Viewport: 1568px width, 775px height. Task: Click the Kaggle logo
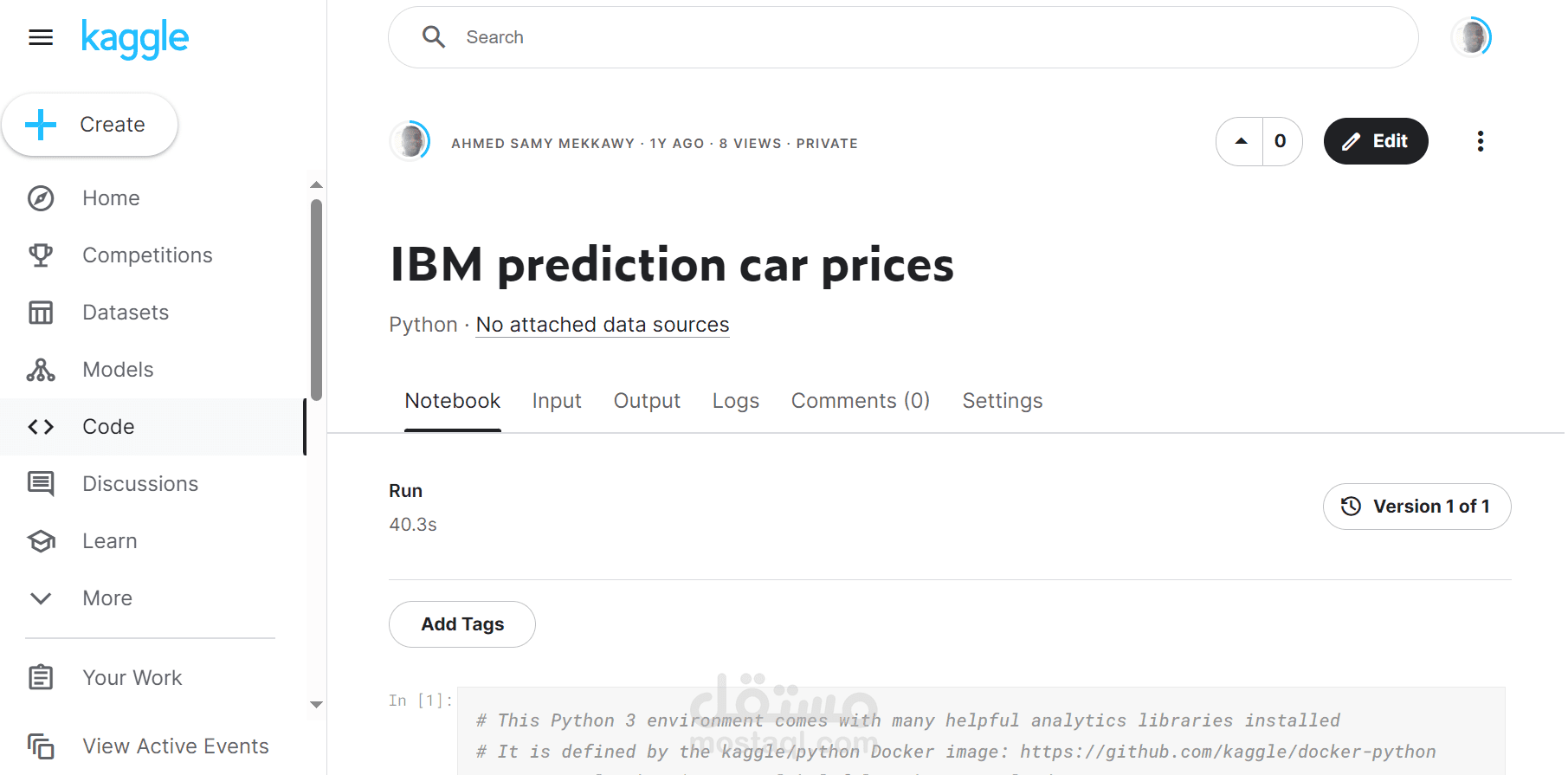[135, 38]
